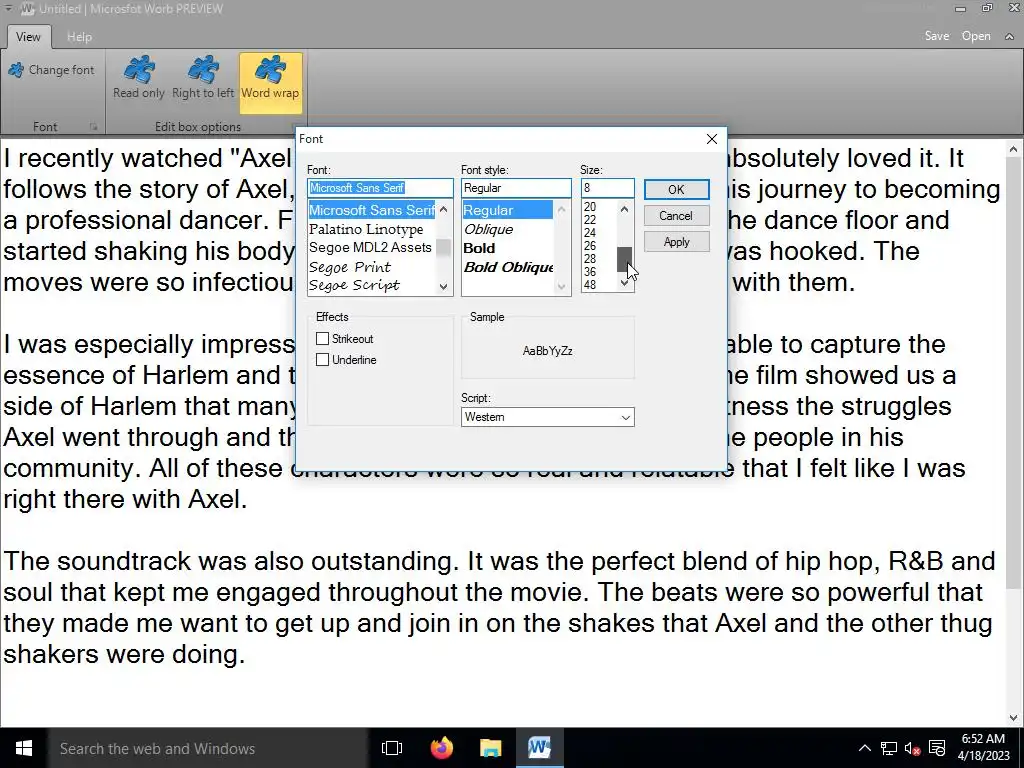This screenshot has height=768, width=1024.
Task: Click the Size input field
Action: pos(607,188)
